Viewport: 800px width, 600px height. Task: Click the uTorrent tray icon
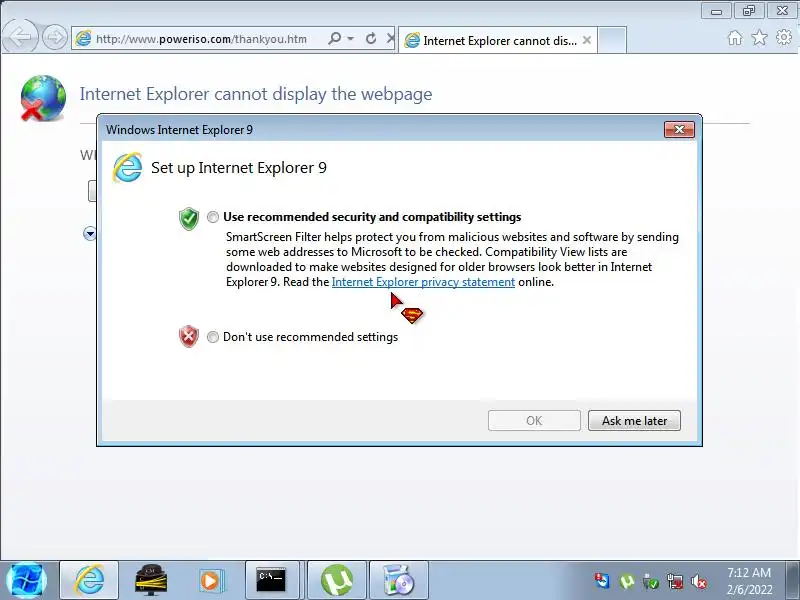(x=627, y=581)
